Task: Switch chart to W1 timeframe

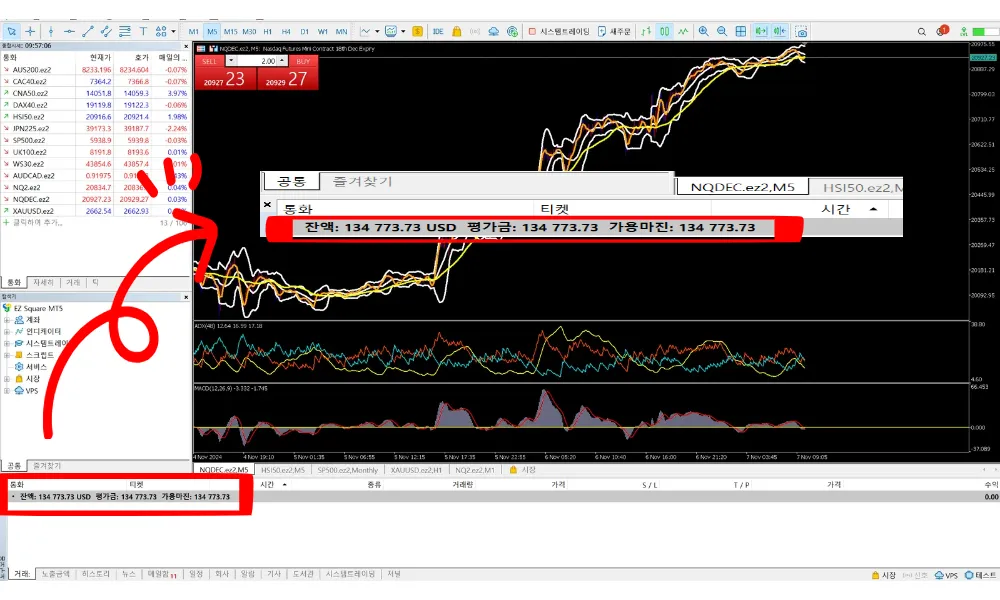Action: click(x=323, y=31)
